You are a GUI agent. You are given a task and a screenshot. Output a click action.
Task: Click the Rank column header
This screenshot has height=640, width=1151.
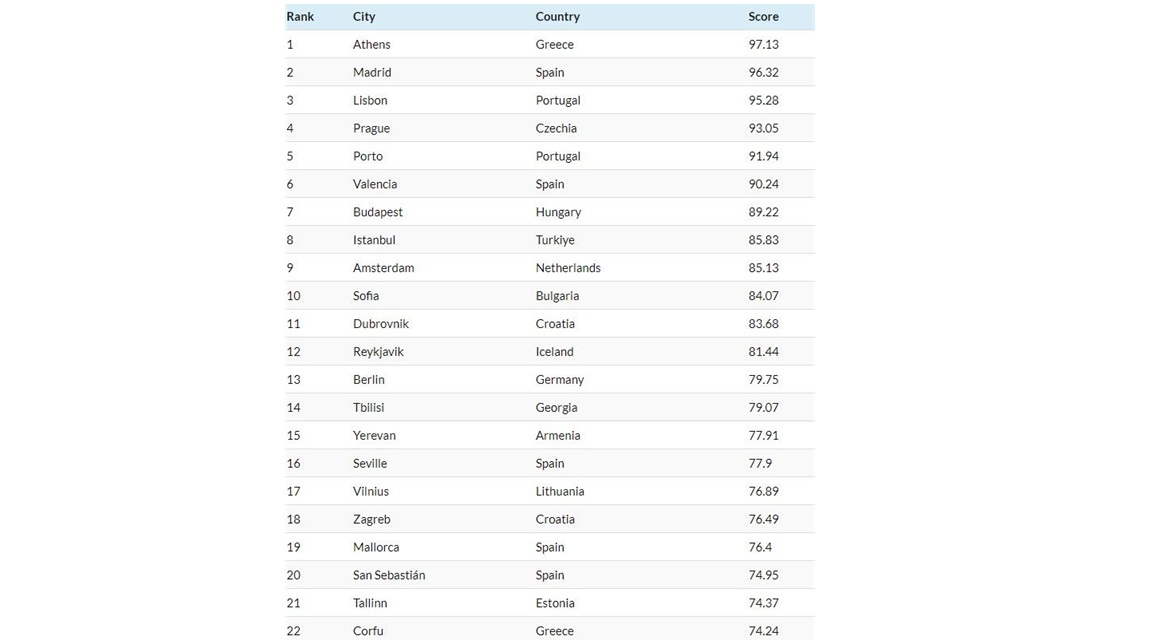click(x=300, y=16)
